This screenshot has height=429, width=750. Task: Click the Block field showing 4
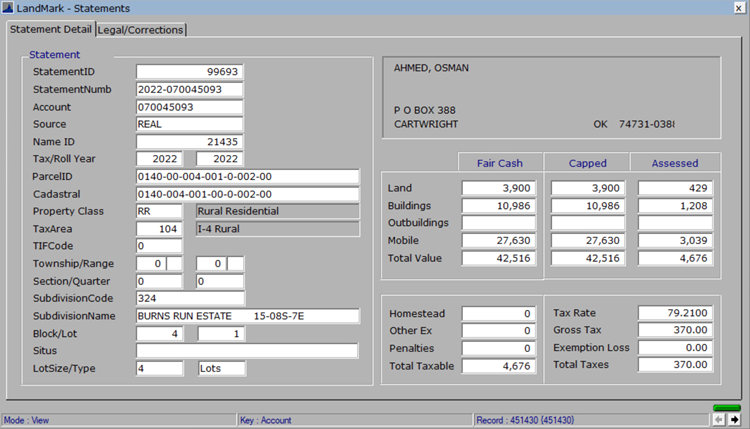(159, 333)
